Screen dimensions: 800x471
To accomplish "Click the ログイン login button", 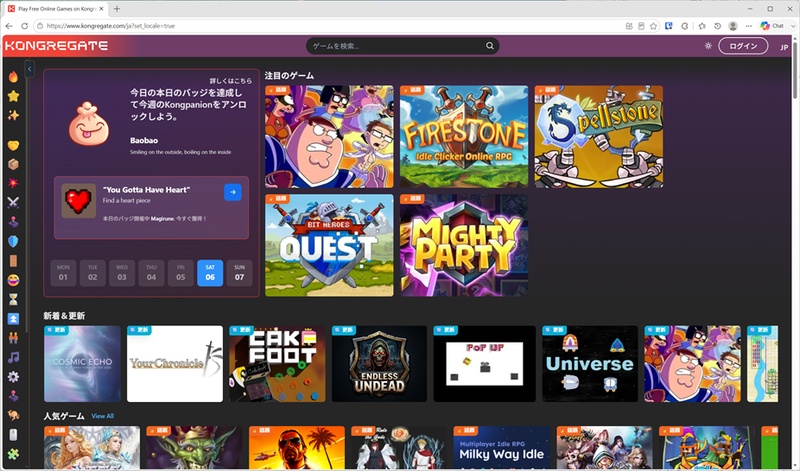I will click(x=743, y=46).
